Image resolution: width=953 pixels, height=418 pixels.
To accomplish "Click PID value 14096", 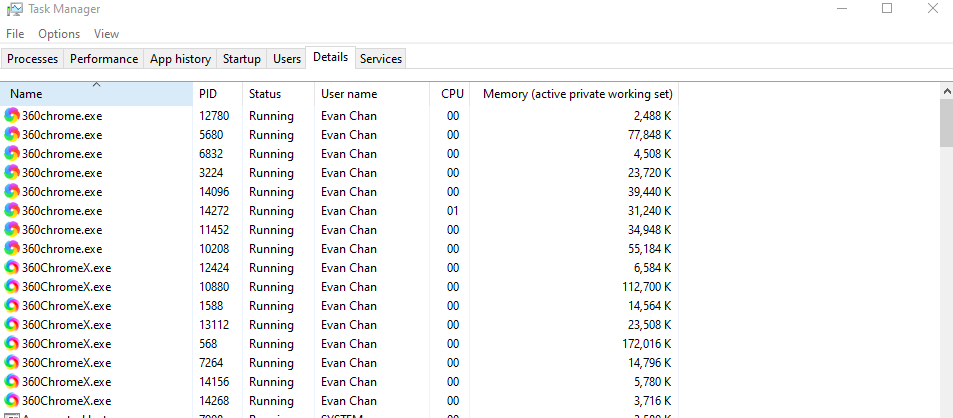I will tap(214, 191).
